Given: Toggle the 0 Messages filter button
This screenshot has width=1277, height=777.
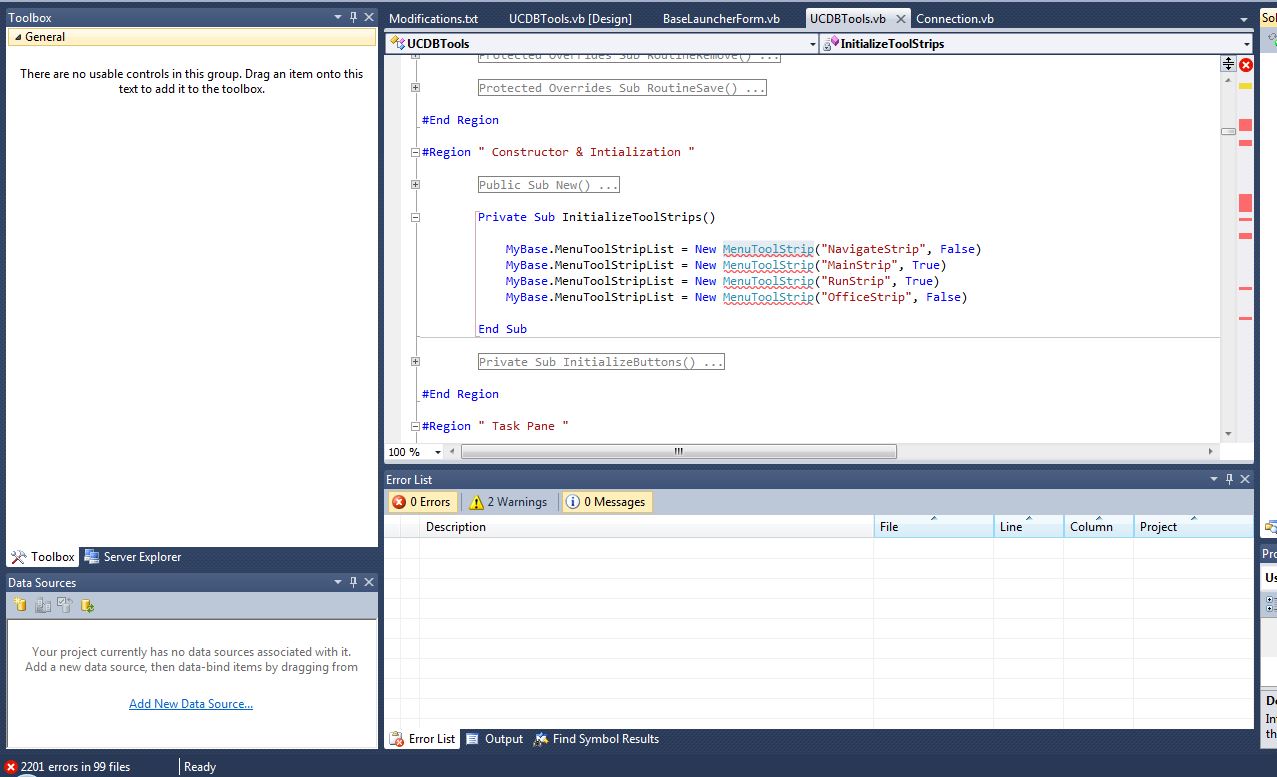Looking at the screenshot, I should tap(606, 502).
